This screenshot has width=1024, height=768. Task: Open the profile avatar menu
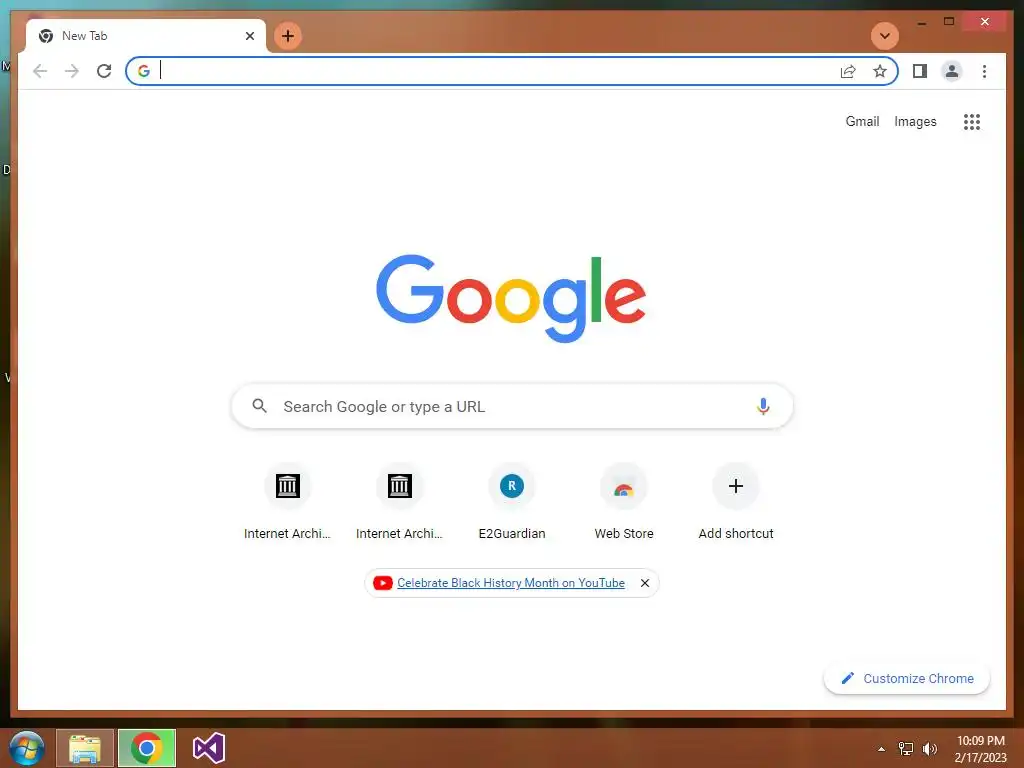pyautogui.click(x=952, y=71)
